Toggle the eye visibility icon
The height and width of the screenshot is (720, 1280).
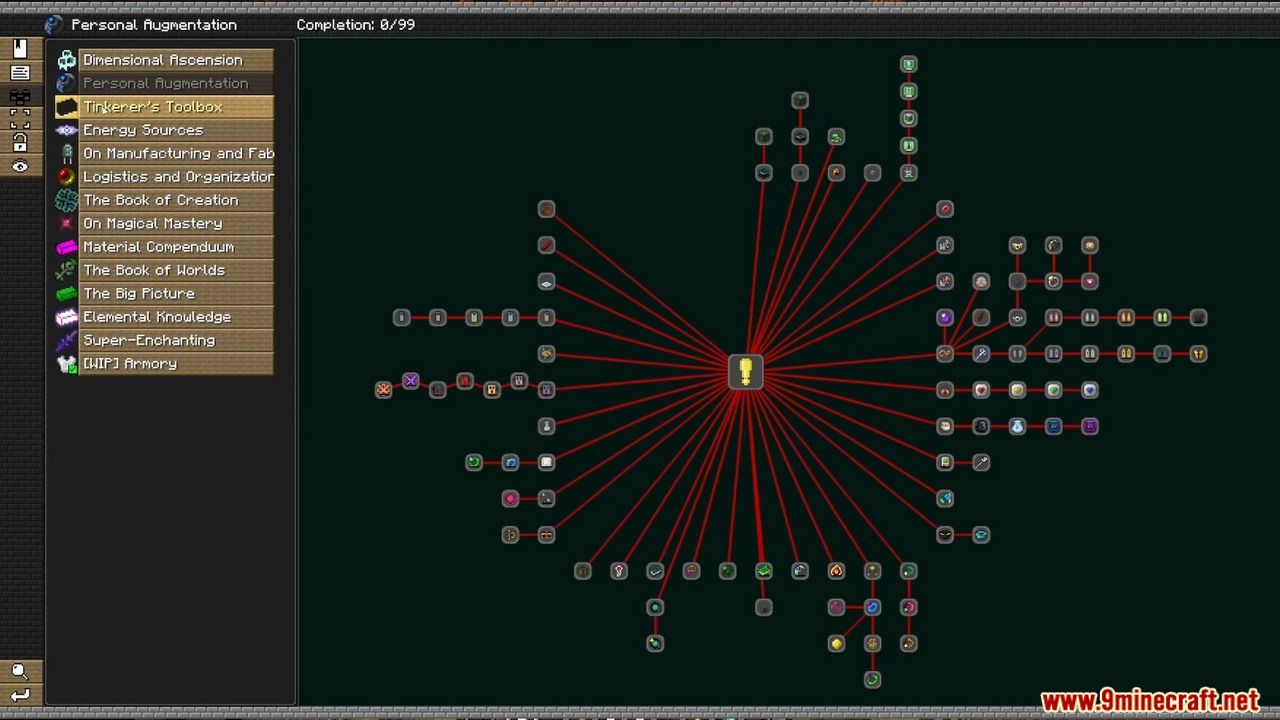tap(20, 167)
